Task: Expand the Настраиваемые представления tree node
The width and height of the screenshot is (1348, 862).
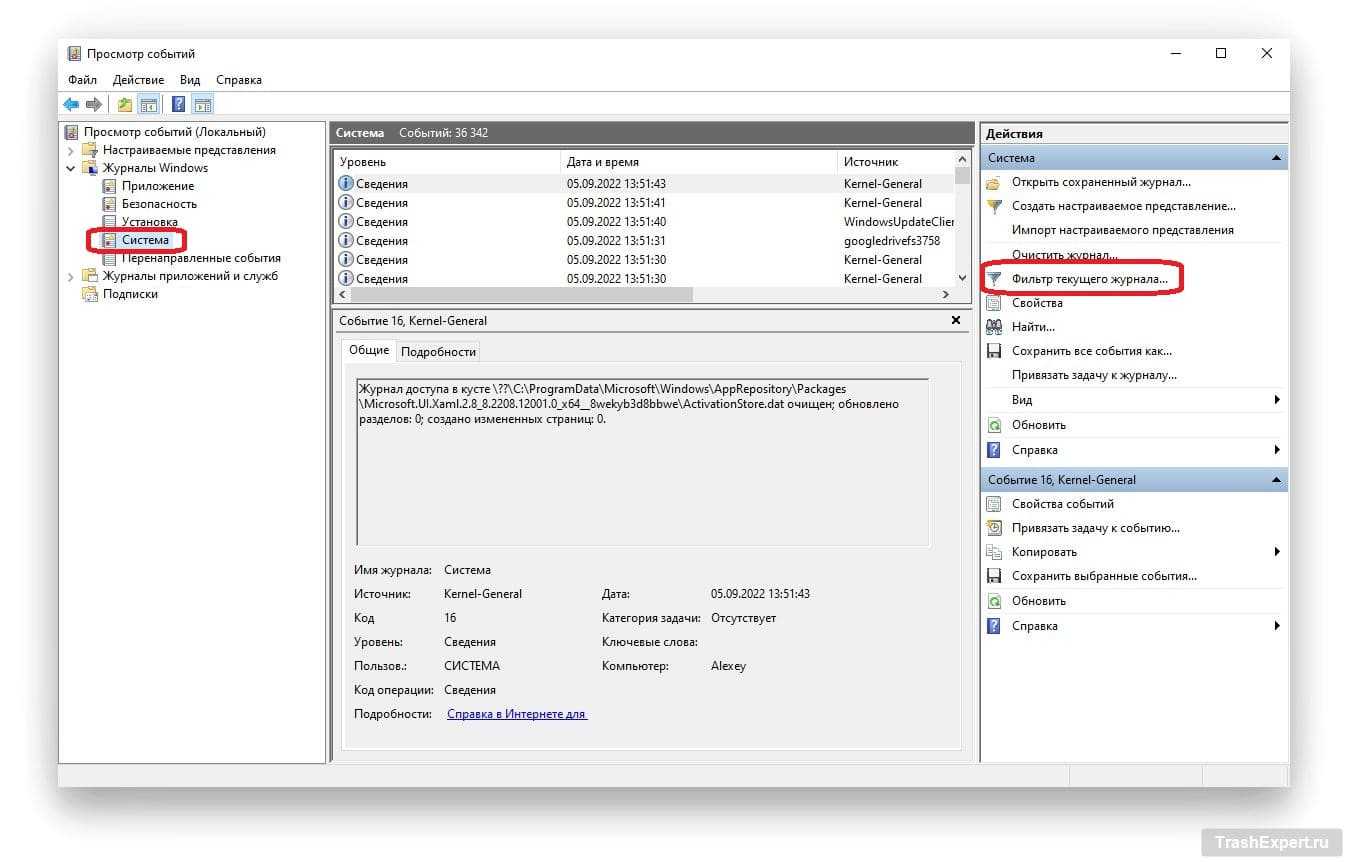Action: tap(71, 150)
